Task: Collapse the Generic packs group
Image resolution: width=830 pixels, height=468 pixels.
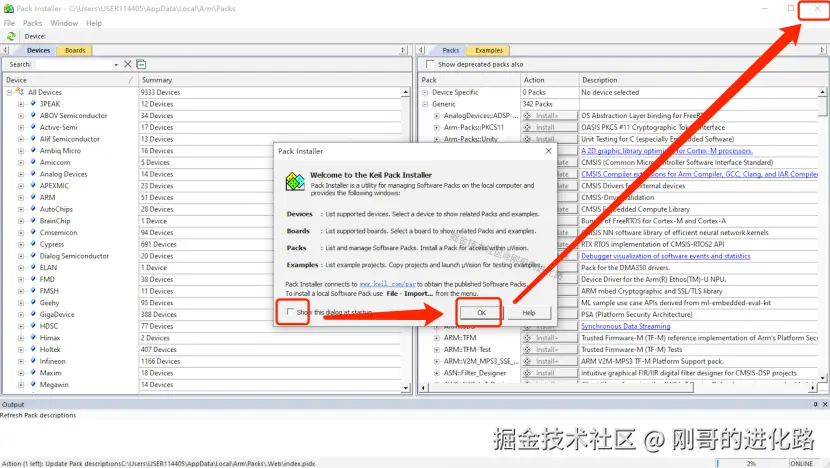Action: click(425, 104)
